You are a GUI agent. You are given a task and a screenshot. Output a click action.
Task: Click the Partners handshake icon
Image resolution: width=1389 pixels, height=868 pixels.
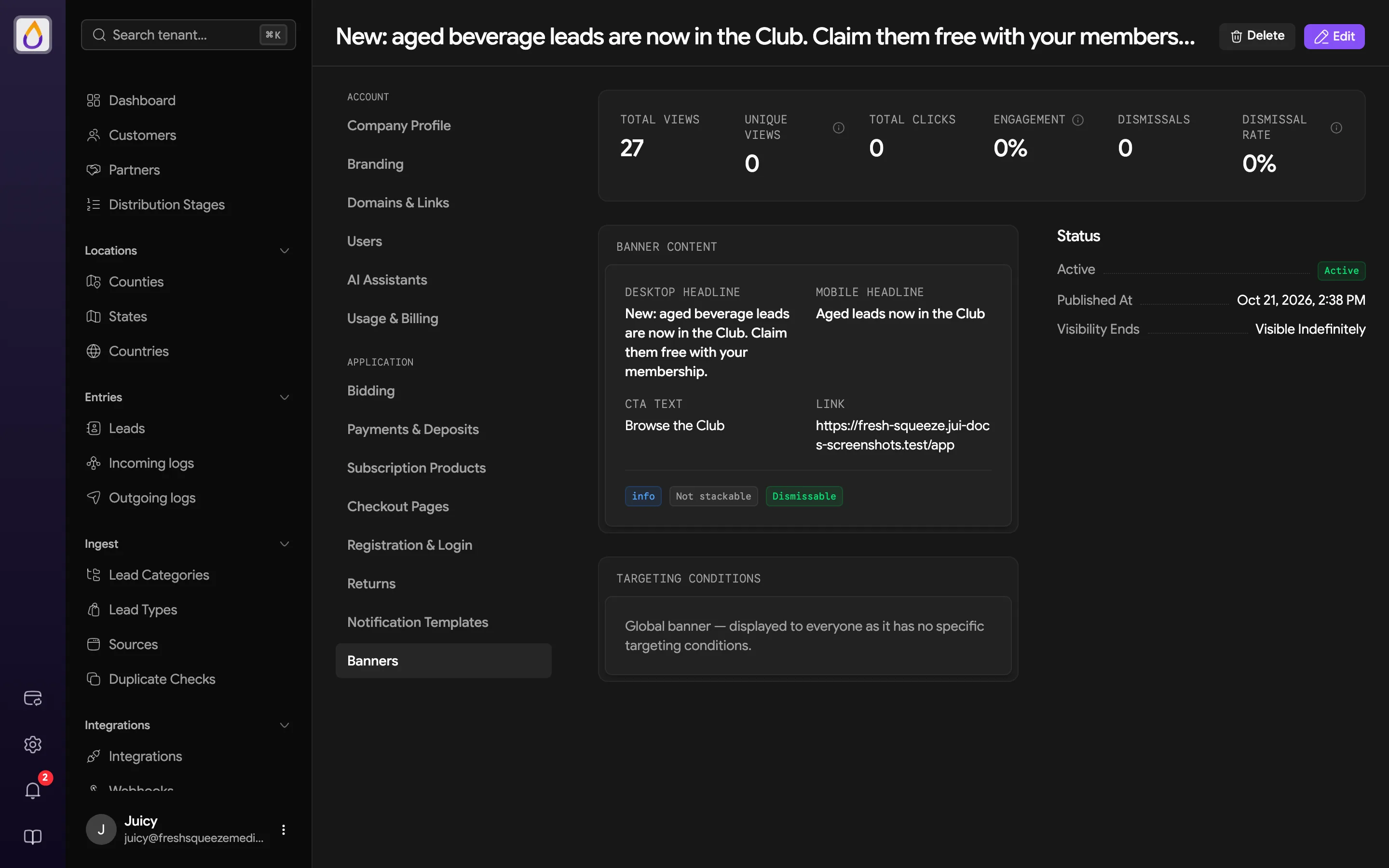(94, 170)
